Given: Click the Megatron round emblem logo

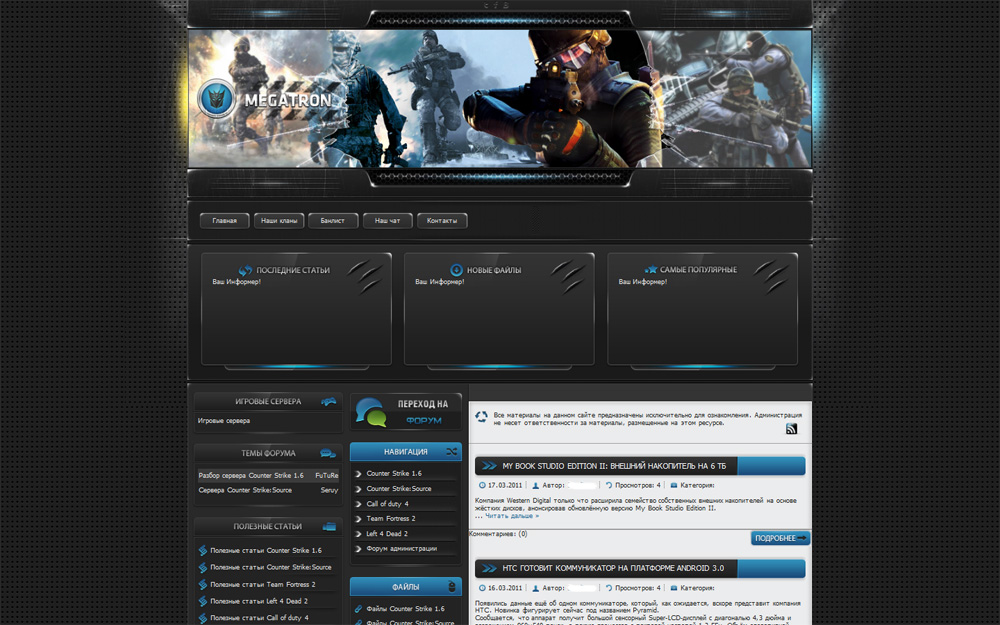Looking at the screenshot, I should [217, 99].
